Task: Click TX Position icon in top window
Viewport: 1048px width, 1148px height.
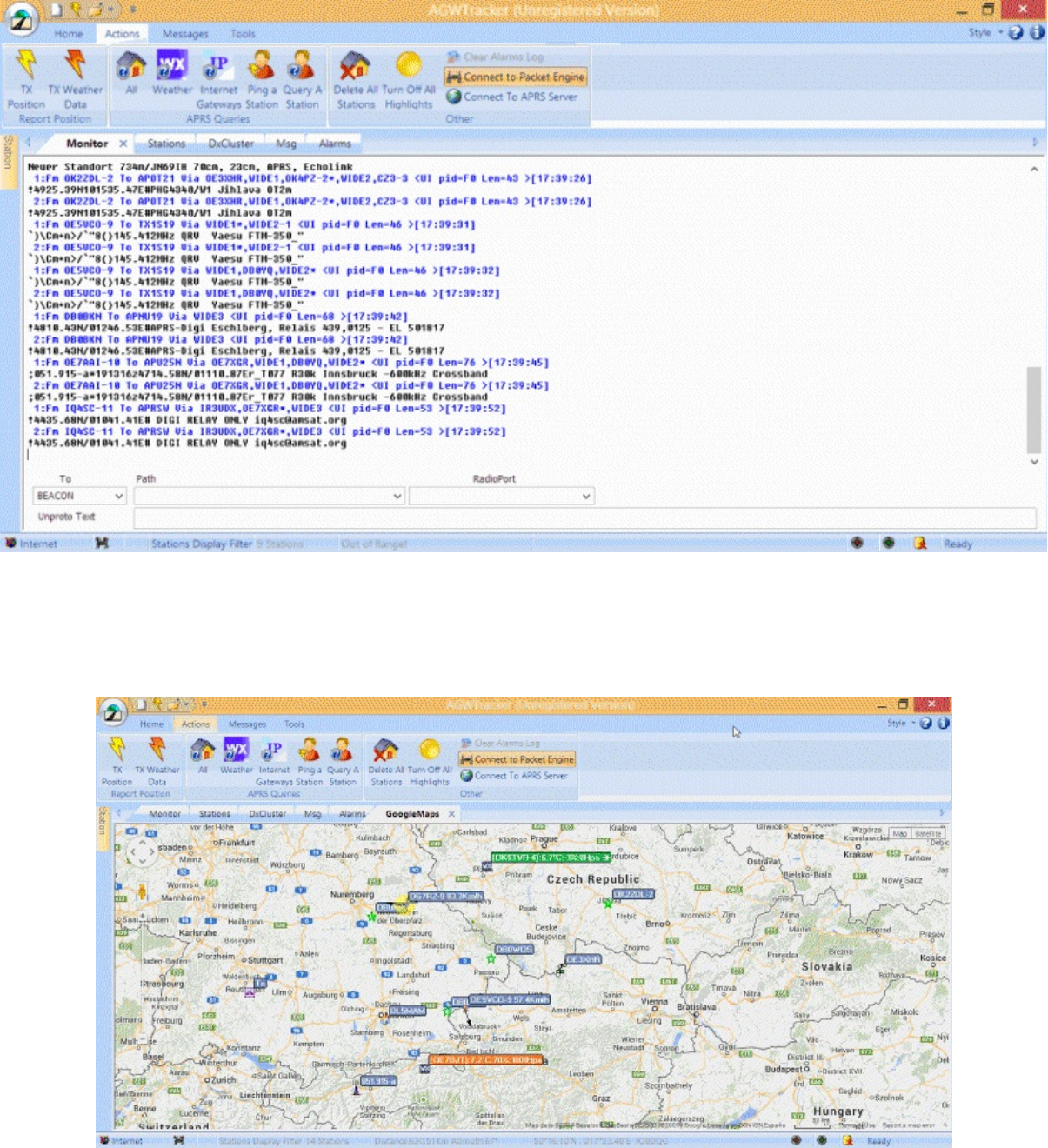Action: [26, 65]
